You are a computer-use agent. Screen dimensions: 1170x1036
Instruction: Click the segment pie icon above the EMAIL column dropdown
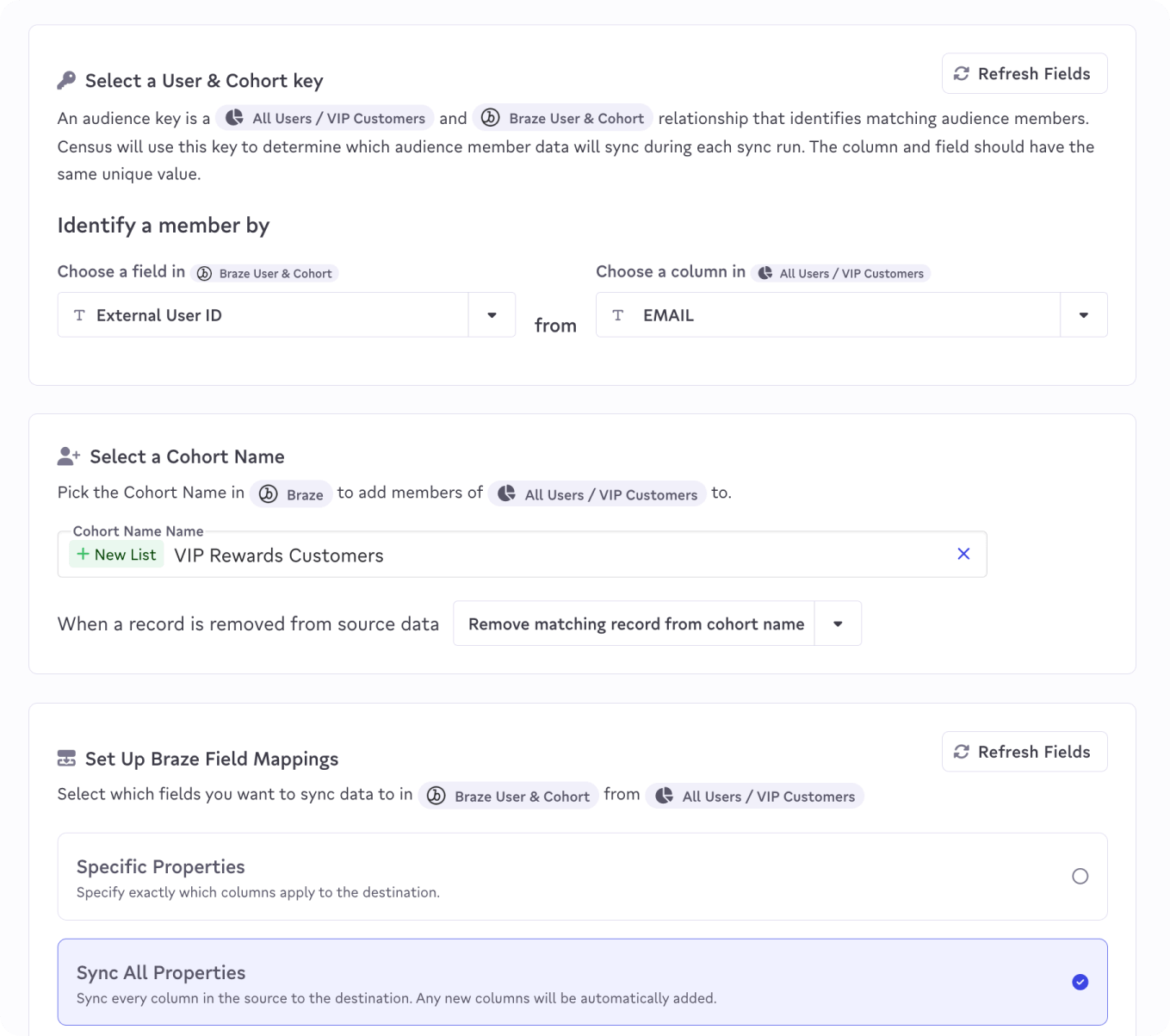coord(765,273)
